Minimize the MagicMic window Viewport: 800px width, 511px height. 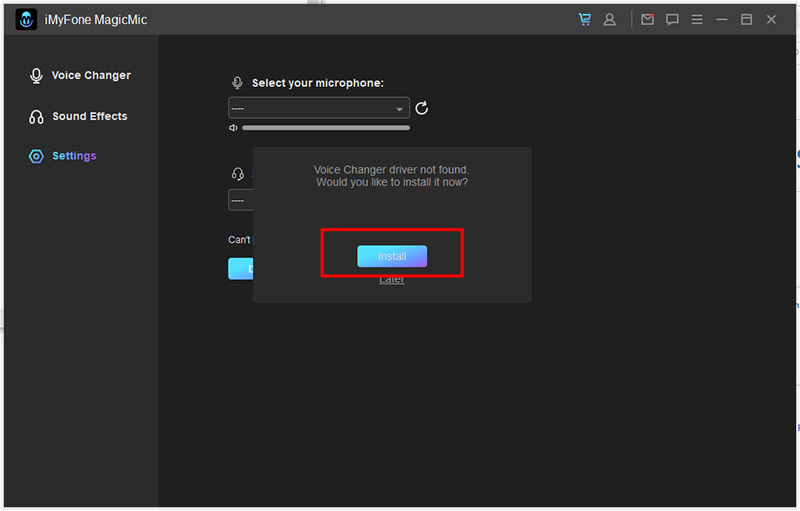(721, 19)
